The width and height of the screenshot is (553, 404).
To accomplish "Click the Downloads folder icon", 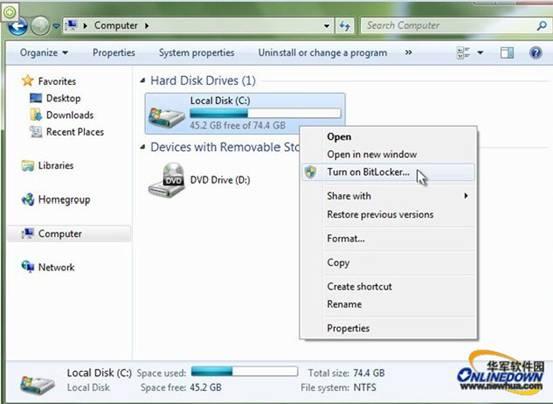I will (x=36, y=115).
